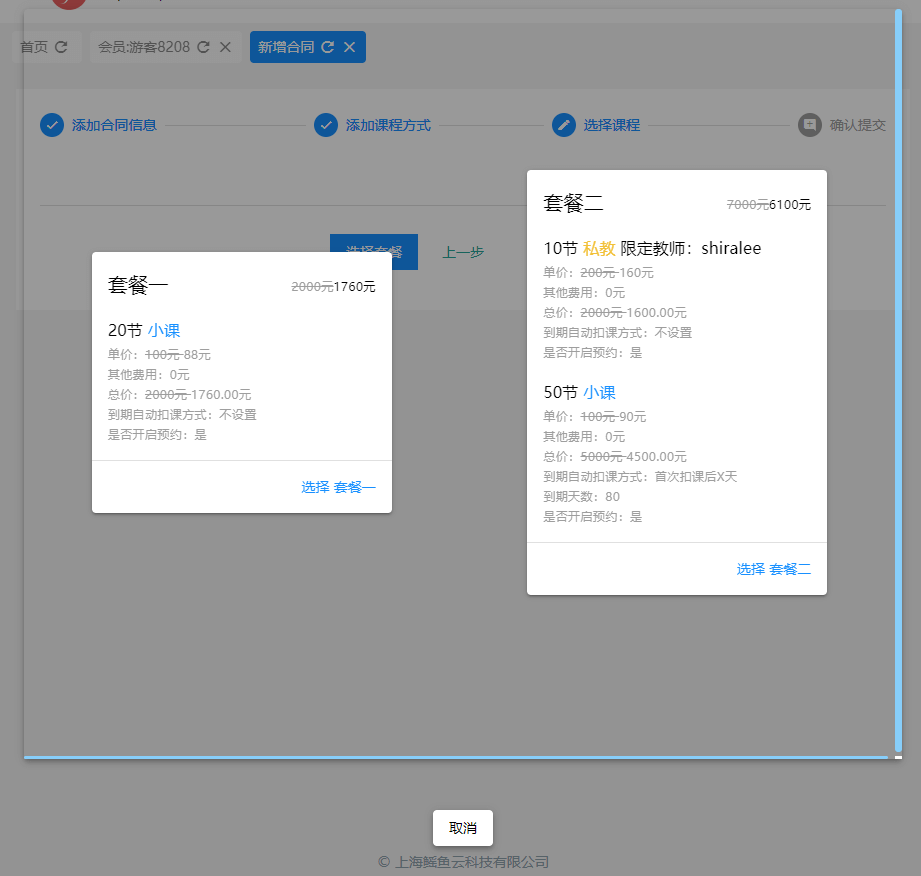The image size is (921, 876).
Task: Close the 新增合同 tab
Action: (x=349, y=47)
